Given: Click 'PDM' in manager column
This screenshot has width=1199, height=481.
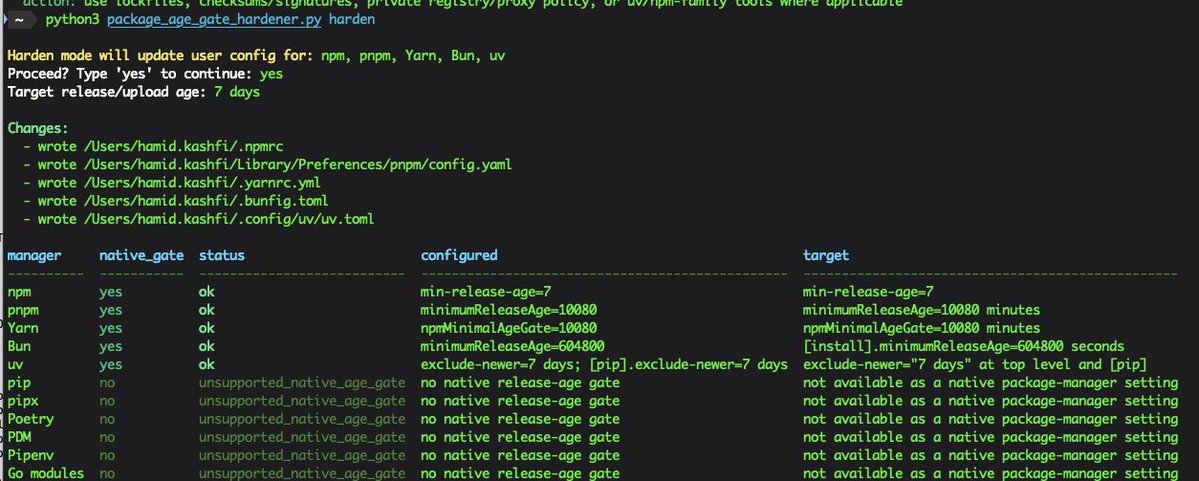Looking at the screenshot, I should pyautogui.click(x=19, y=437).
